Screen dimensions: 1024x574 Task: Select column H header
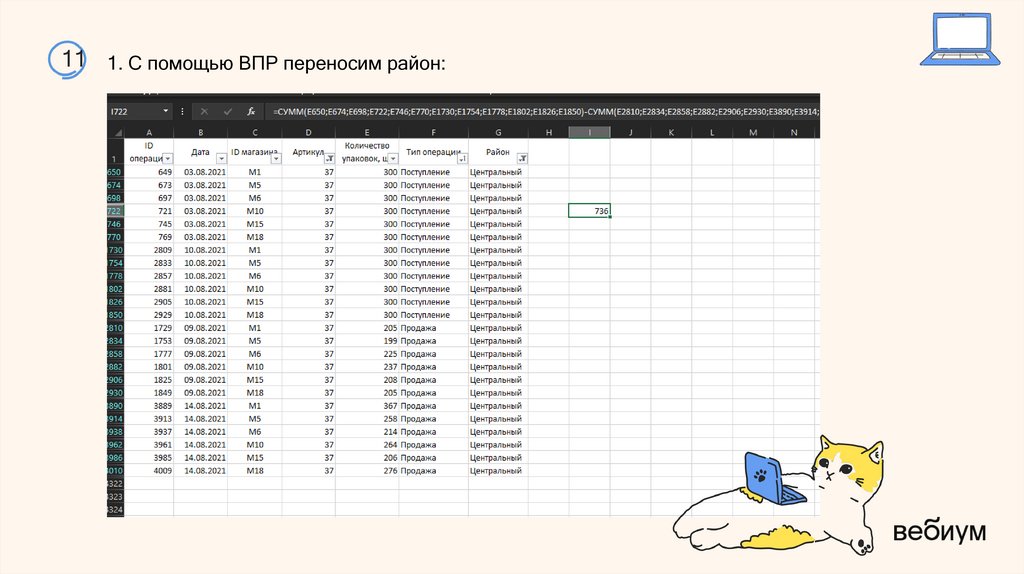tap(549, 133)
